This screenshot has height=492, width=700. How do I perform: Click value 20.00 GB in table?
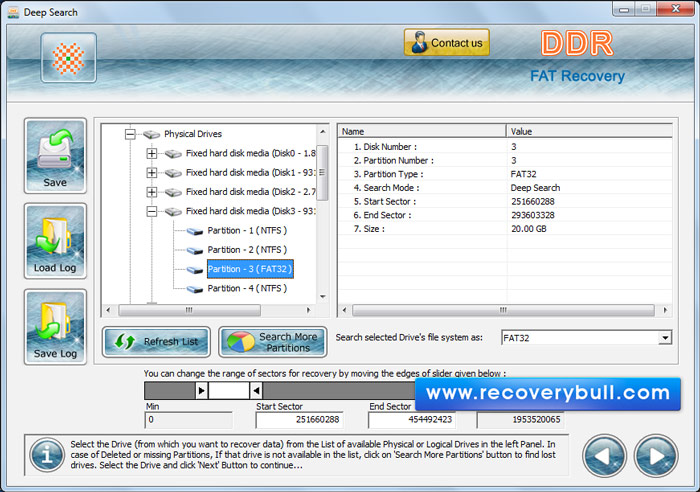529,229
